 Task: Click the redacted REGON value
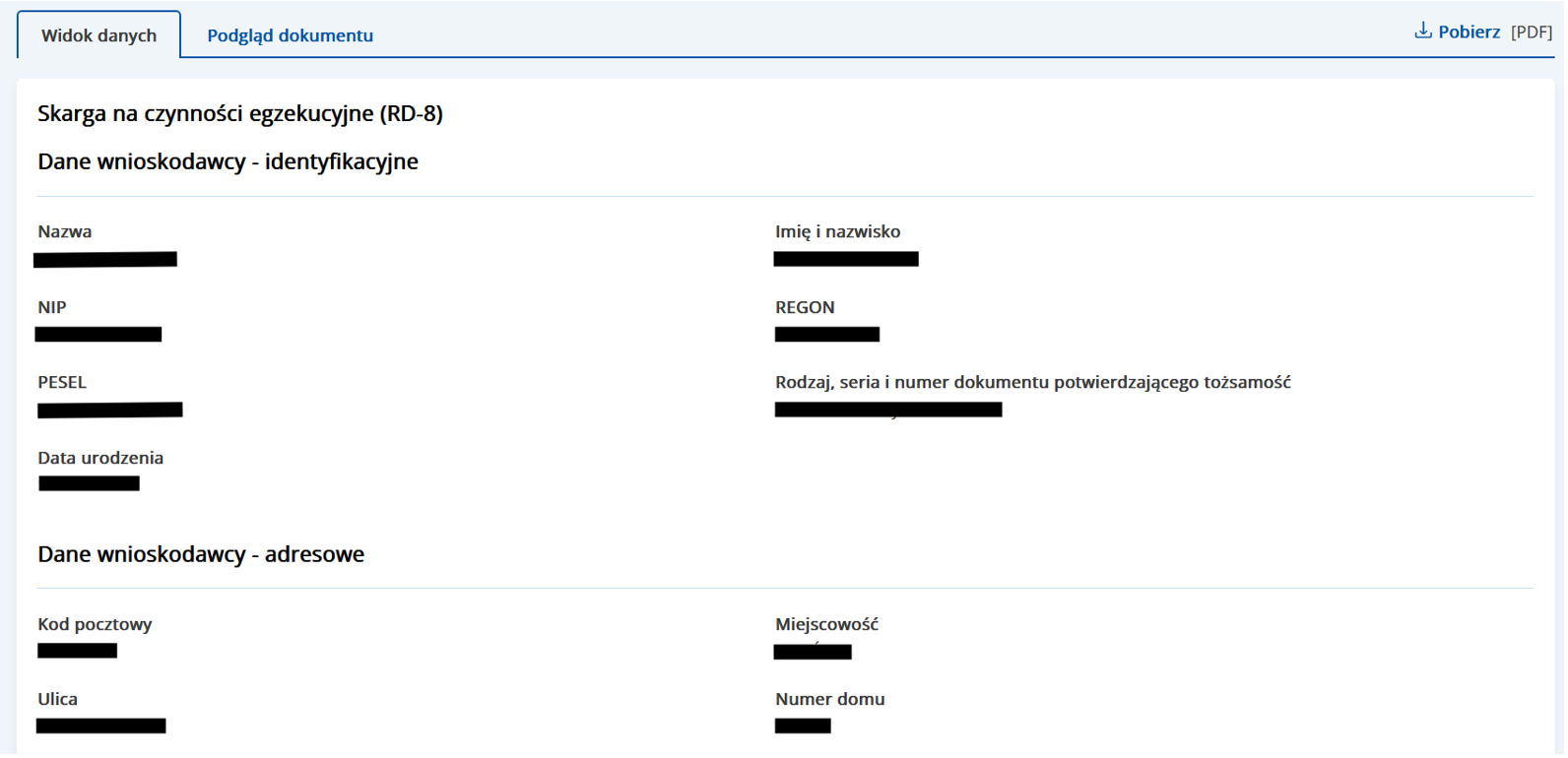click(x=827, y=335)
